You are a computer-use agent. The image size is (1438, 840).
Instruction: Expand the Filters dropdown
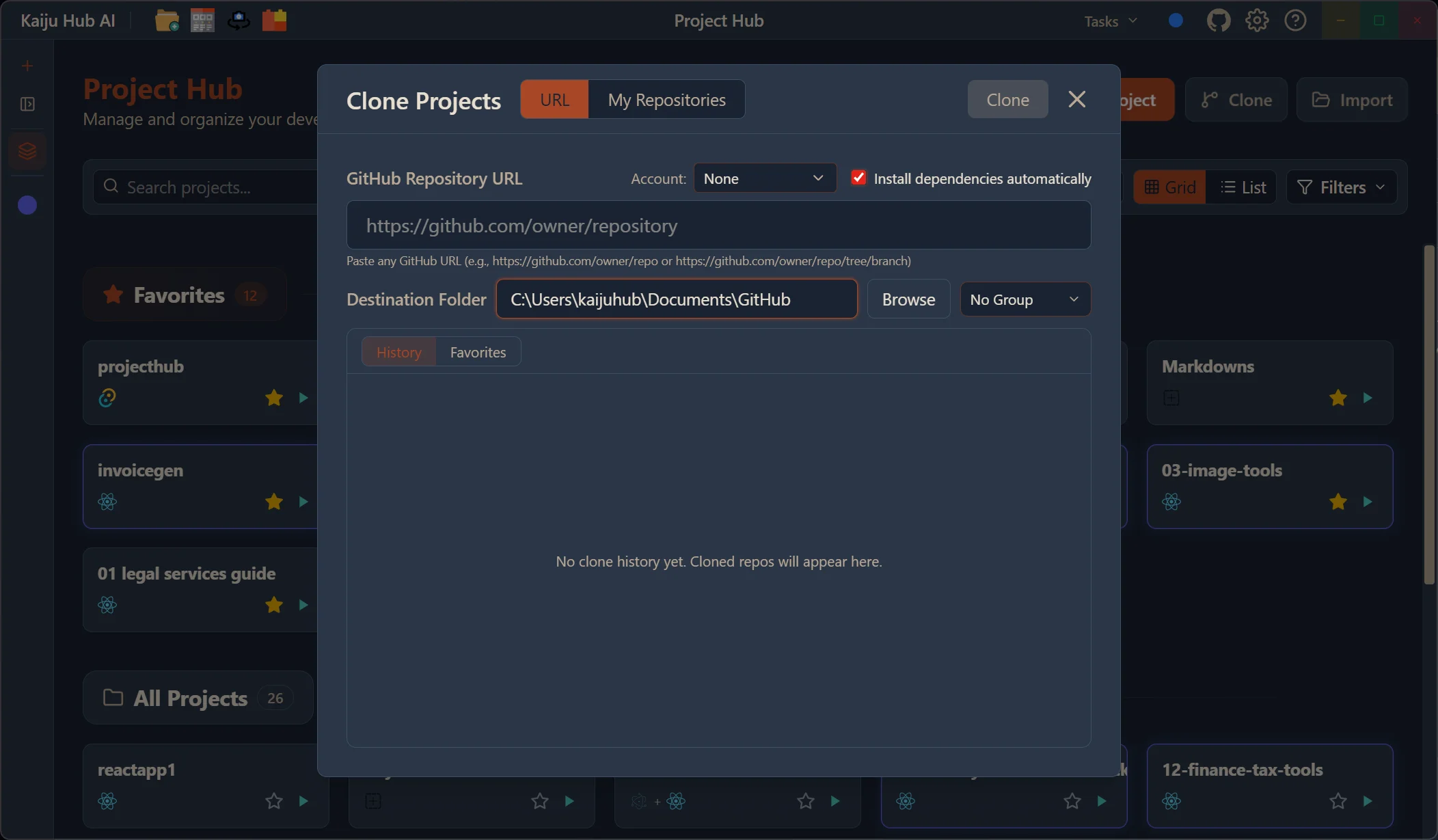tap(1341, 187)
